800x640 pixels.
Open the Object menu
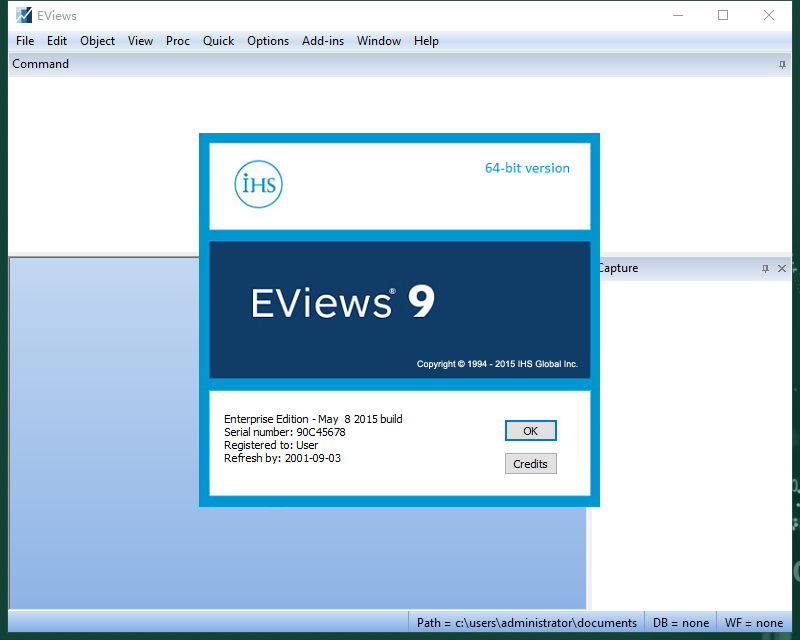97,41
